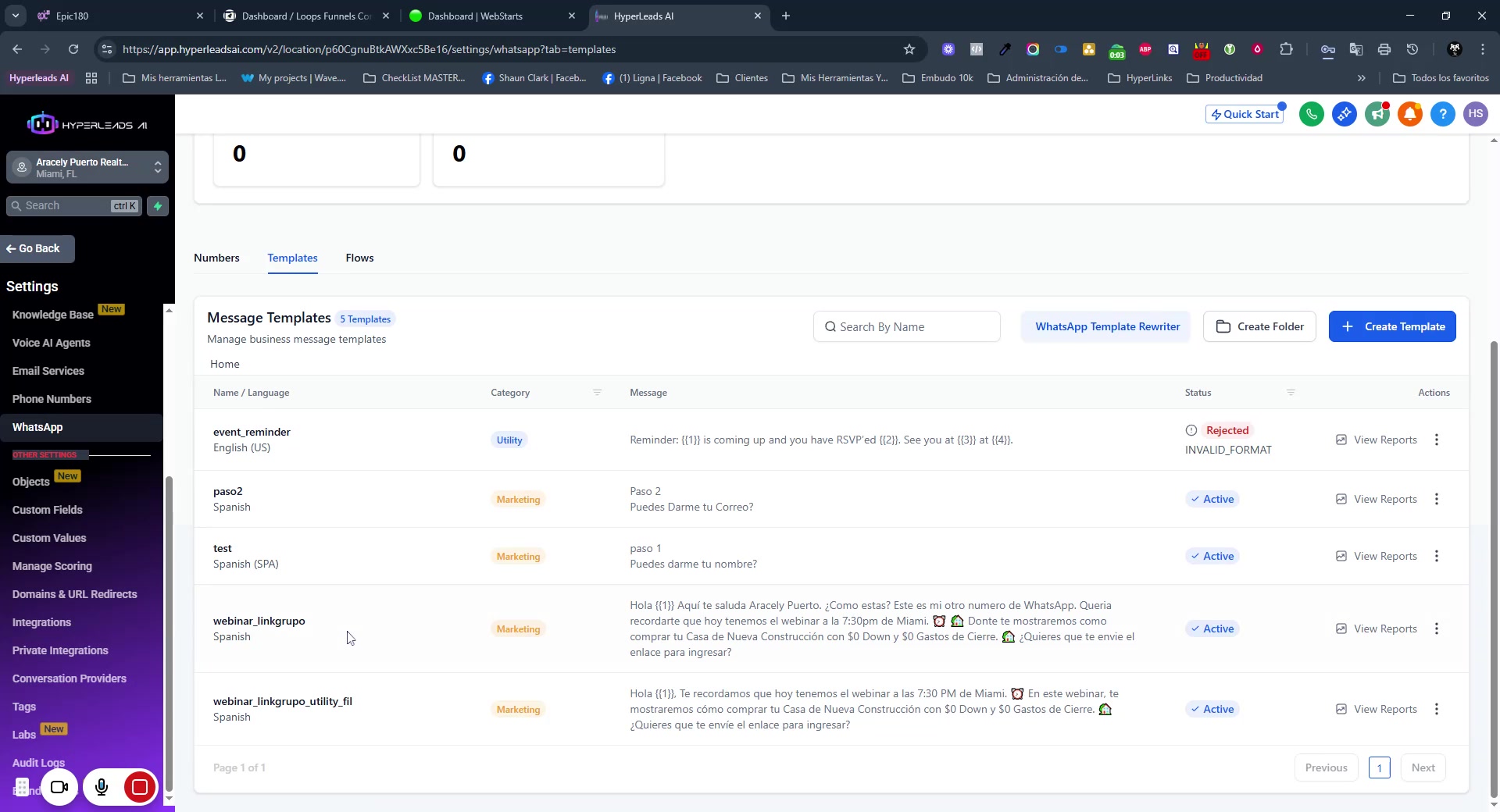Click the rejected status info icon
This screenshot has height=812, width=1500.
1191,430
